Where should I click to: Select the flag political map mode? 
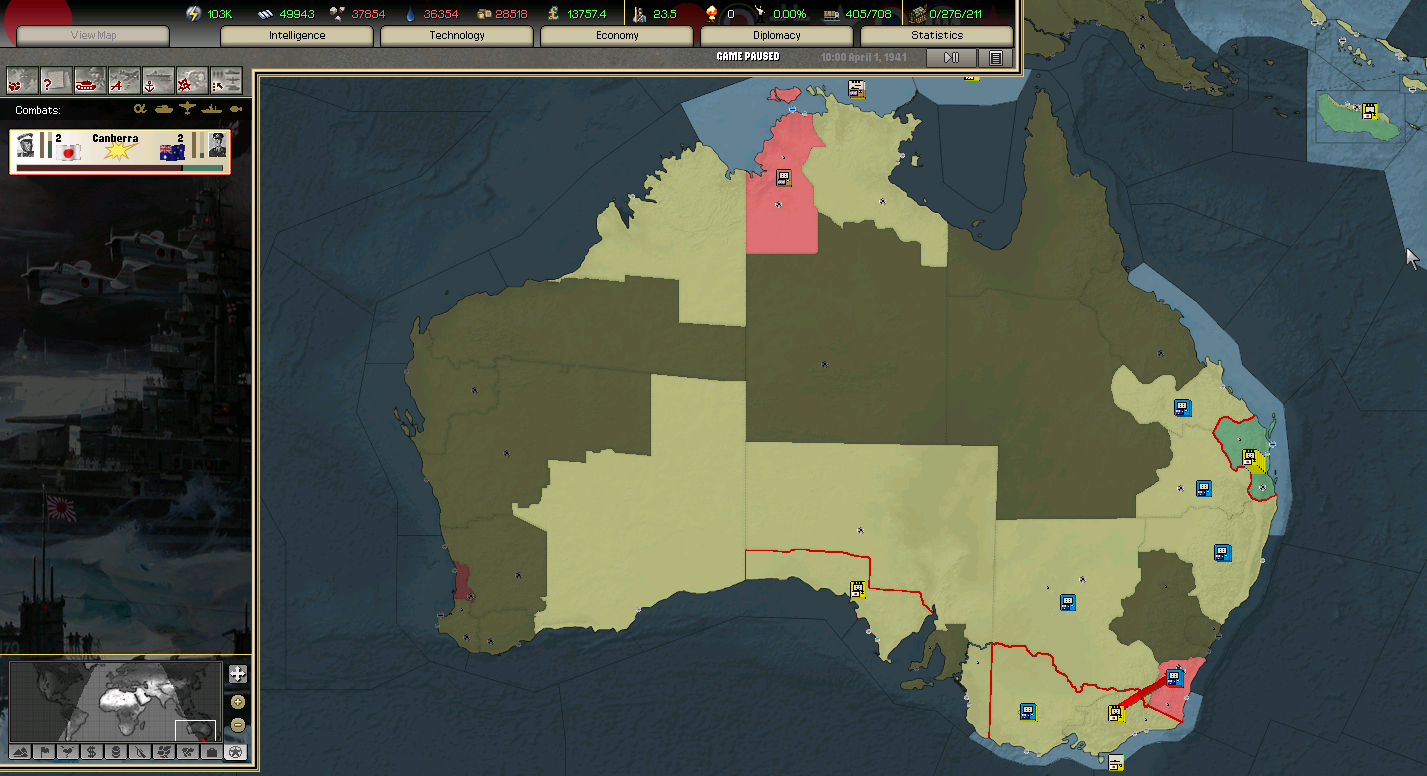[x=44, y=752]
